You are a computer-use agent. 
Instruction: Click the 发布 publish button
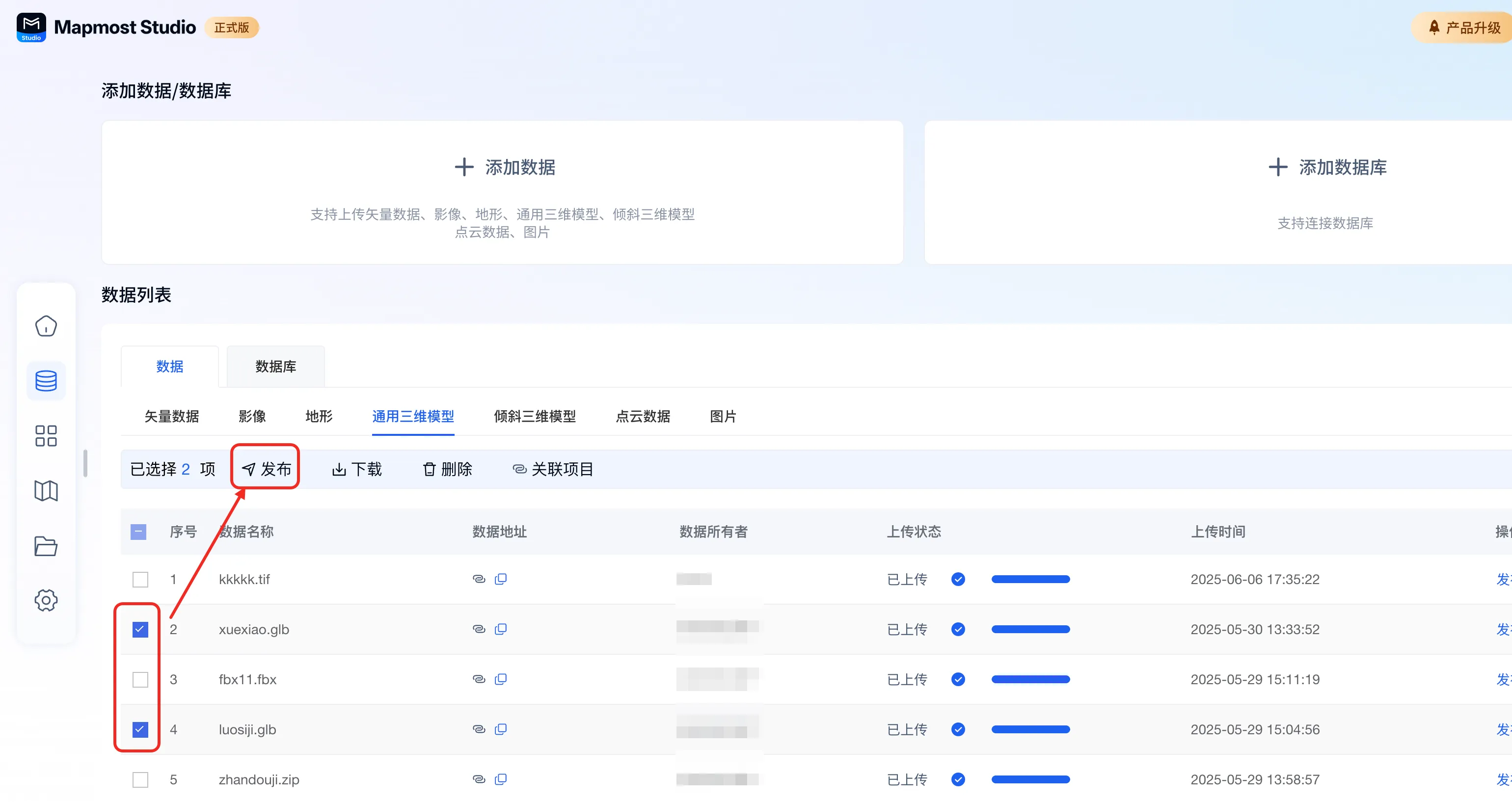tap(266, 469)
